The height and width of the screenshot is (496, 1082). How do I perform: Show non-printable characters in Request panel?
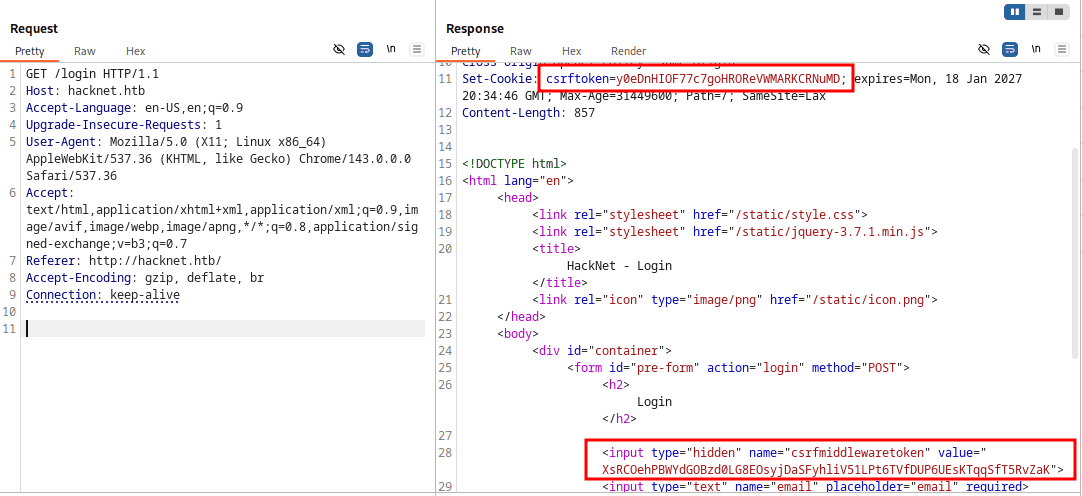391,49
